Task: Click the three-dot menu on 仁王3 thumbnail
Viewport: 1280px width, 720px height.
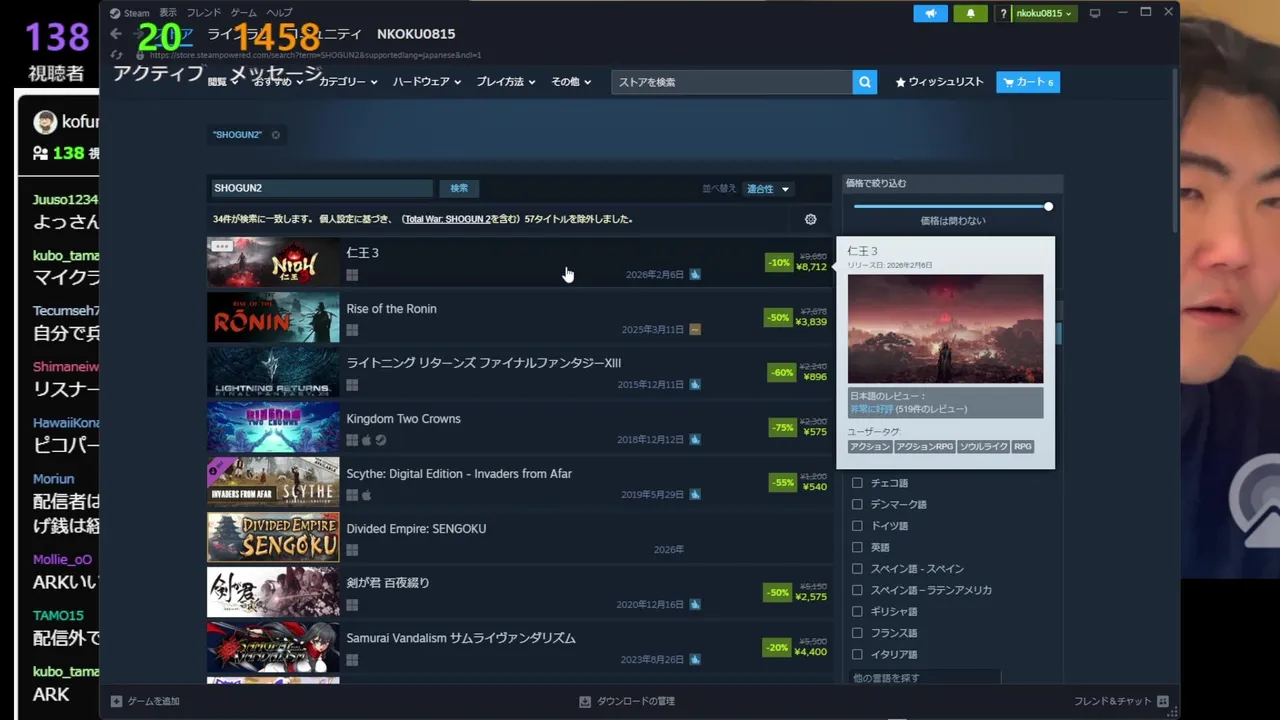Action: [x=222, y=246]
